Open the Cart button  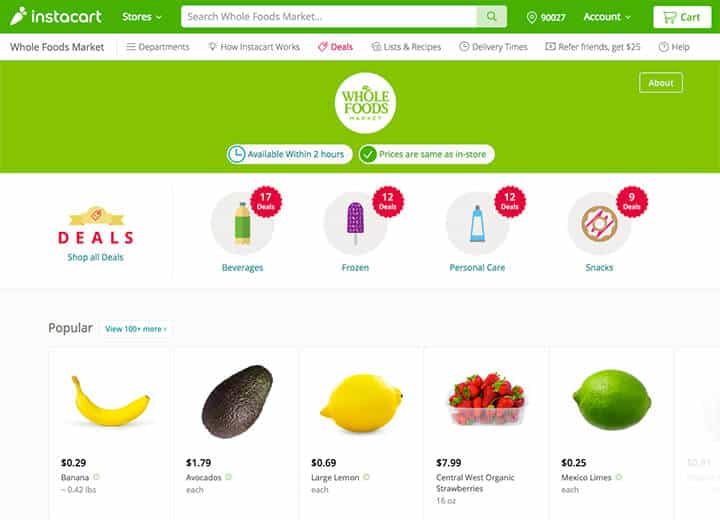(682, 17)
